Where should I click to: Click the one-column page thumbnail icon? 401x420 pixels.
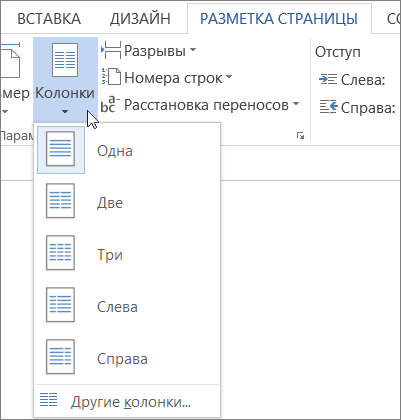coord(60,149)
